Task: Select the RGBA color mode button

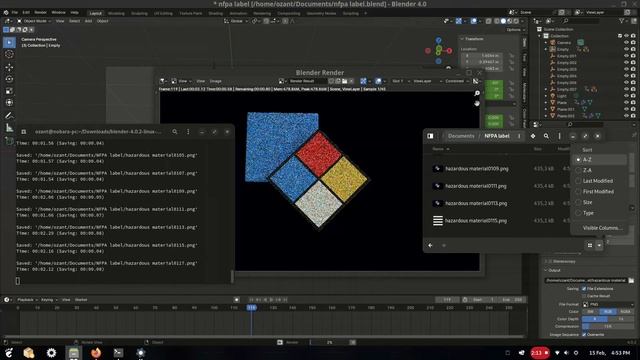Action: [625, 311]
